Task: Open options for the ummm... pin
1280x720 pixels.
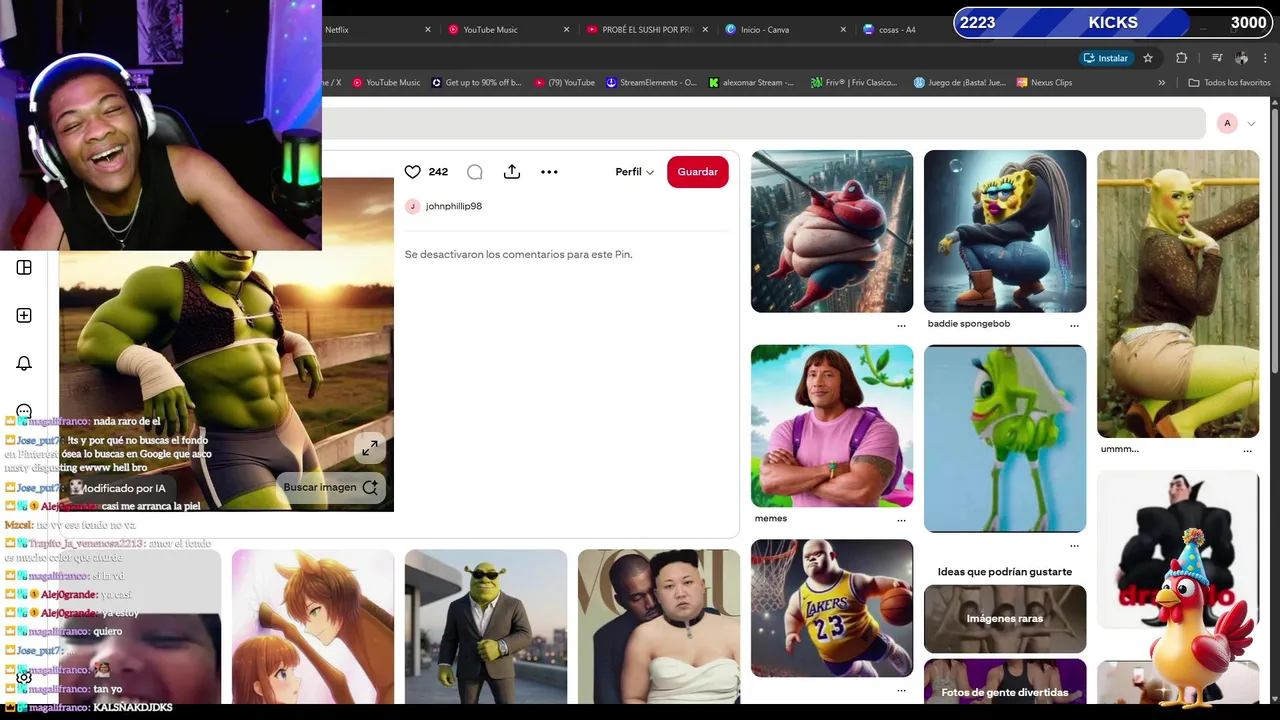Action: click(1247, 450)
